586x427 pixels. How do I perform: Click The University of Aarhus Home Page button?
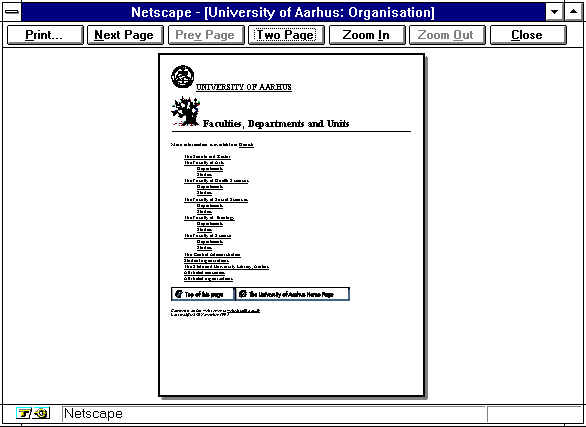(292, 294)
